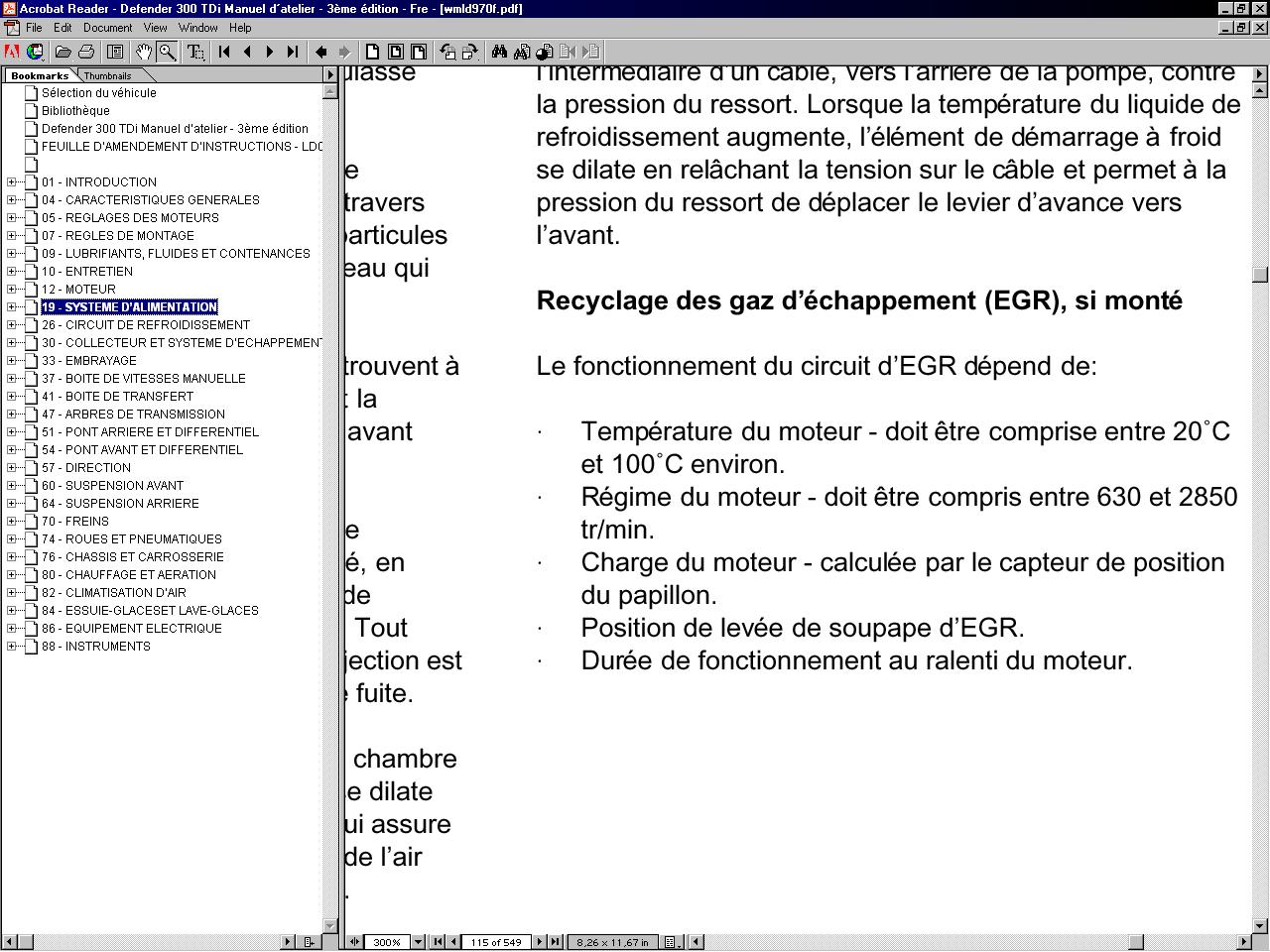This screenshot has height=952, width=1270.
Task: Select the Zoom In magnifier tool
Action: click(168, 52)
